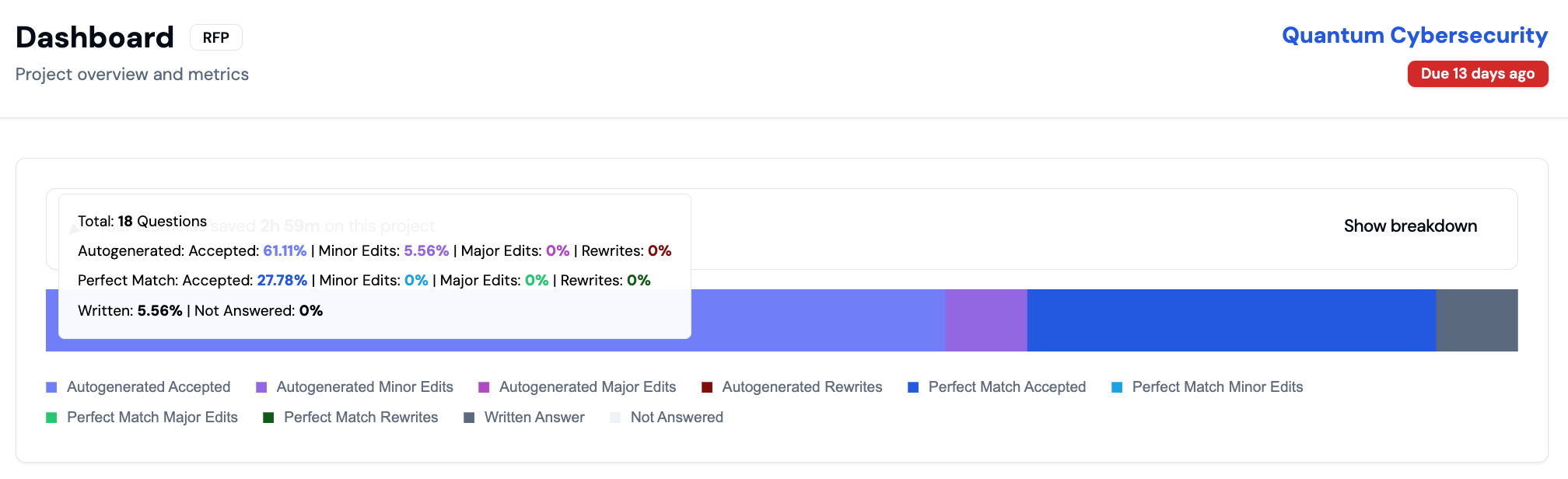The image size is (1568, 479).
Task: Click the Due 13 days ago badge
Action: 1478,74
